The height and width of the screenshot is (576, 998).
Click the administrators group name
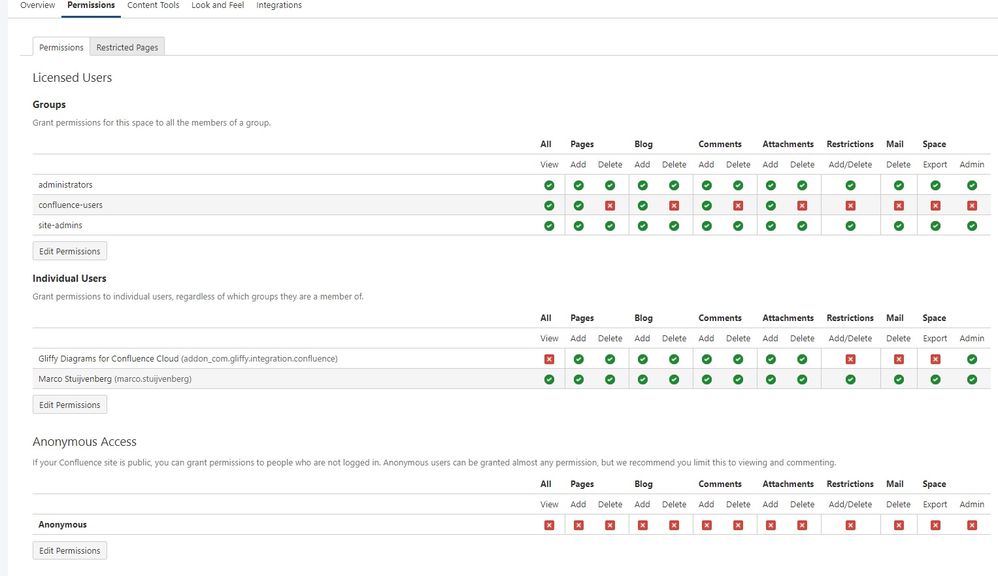tap(65, 185)
